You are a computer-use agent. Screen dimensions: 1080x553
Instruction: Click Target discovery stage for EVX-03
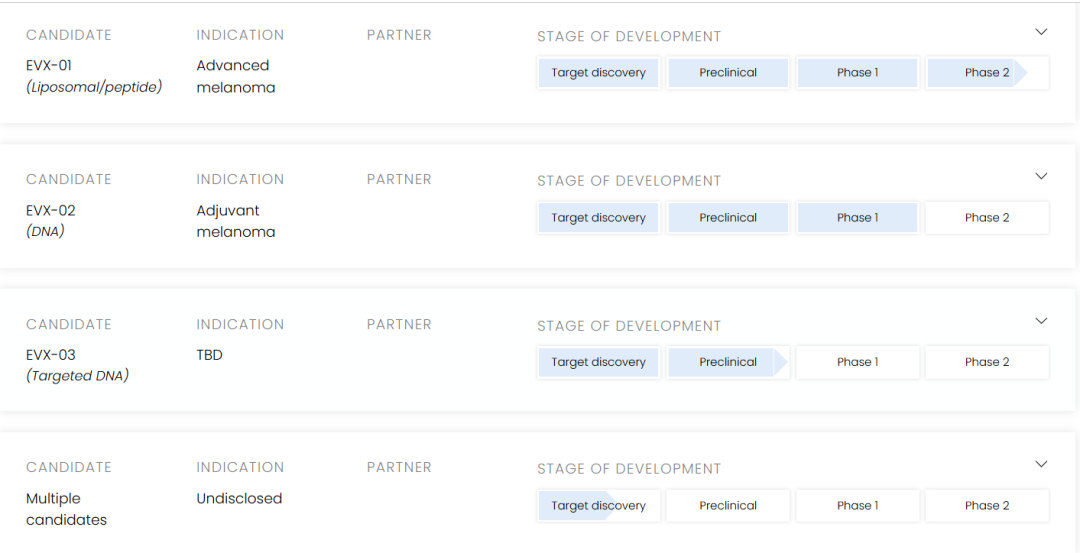tap(599, 362)
